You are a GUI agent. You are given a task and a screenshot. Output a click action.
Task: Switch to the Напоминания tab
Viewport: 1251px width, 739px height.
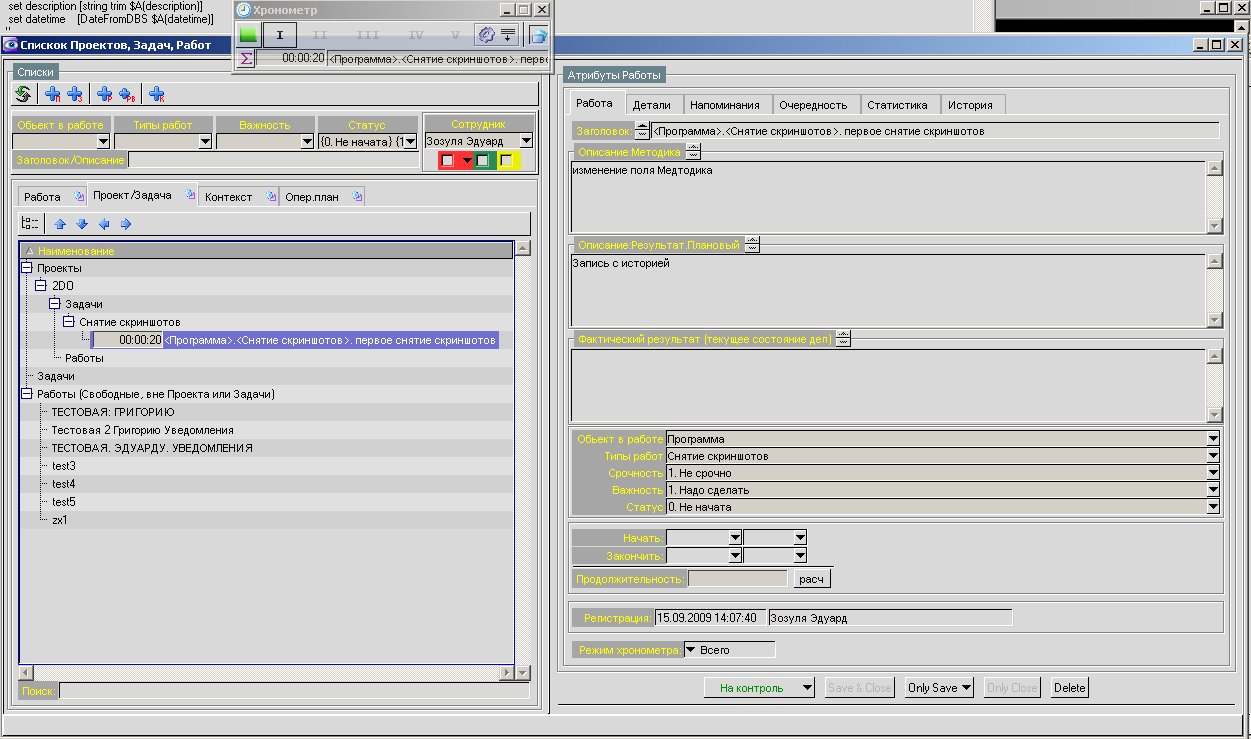(x=726, y=105)
